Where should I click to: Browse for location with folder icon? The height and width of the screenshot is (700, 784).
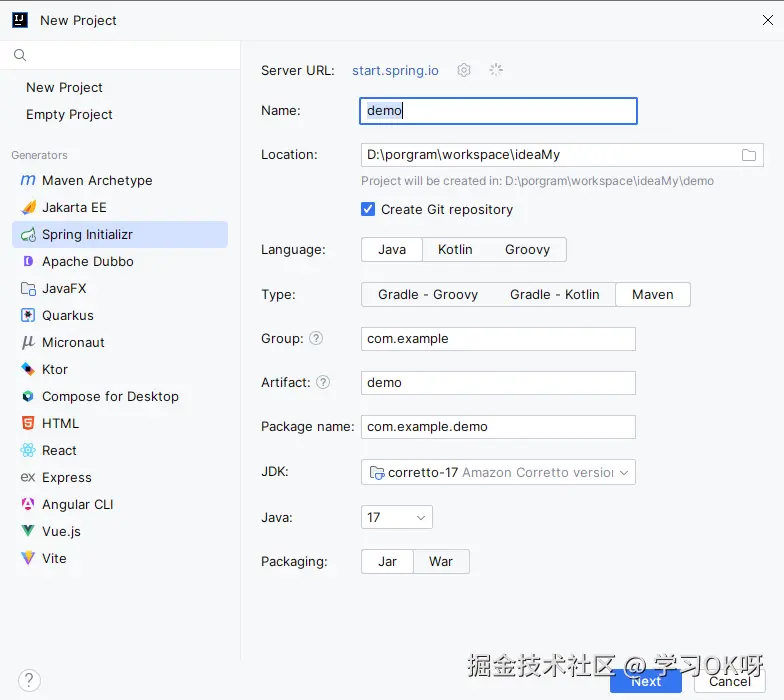point(748,155)
